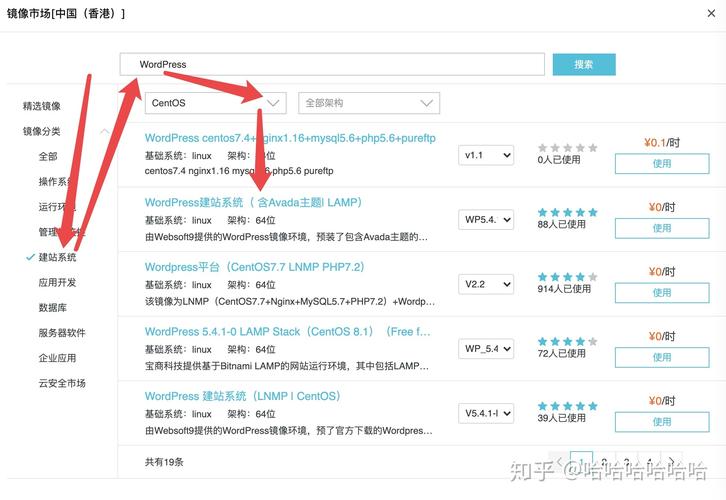
Task: Select the 云安全市场 category
Action: pos(62,383)
